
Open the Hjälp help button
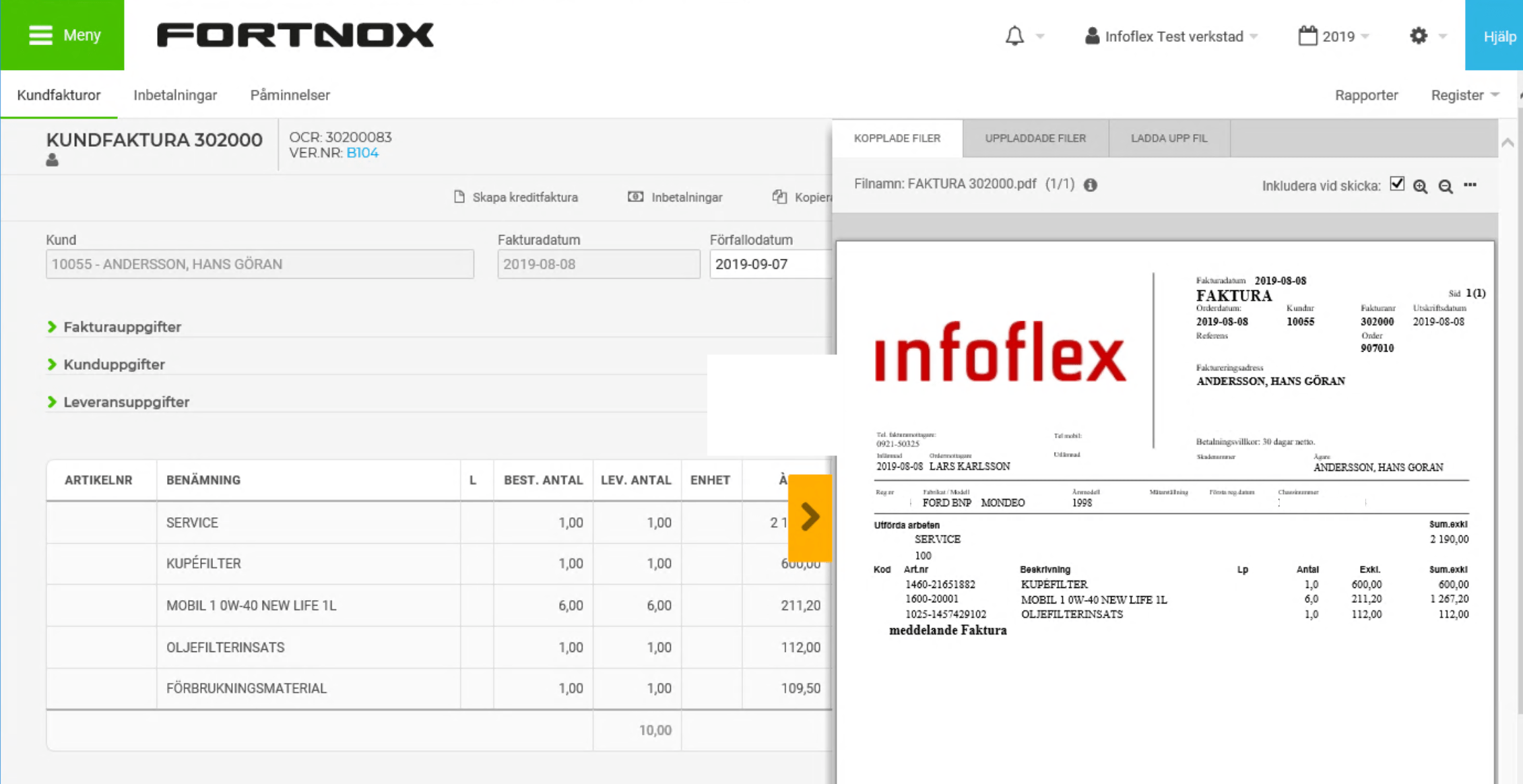1494,35
